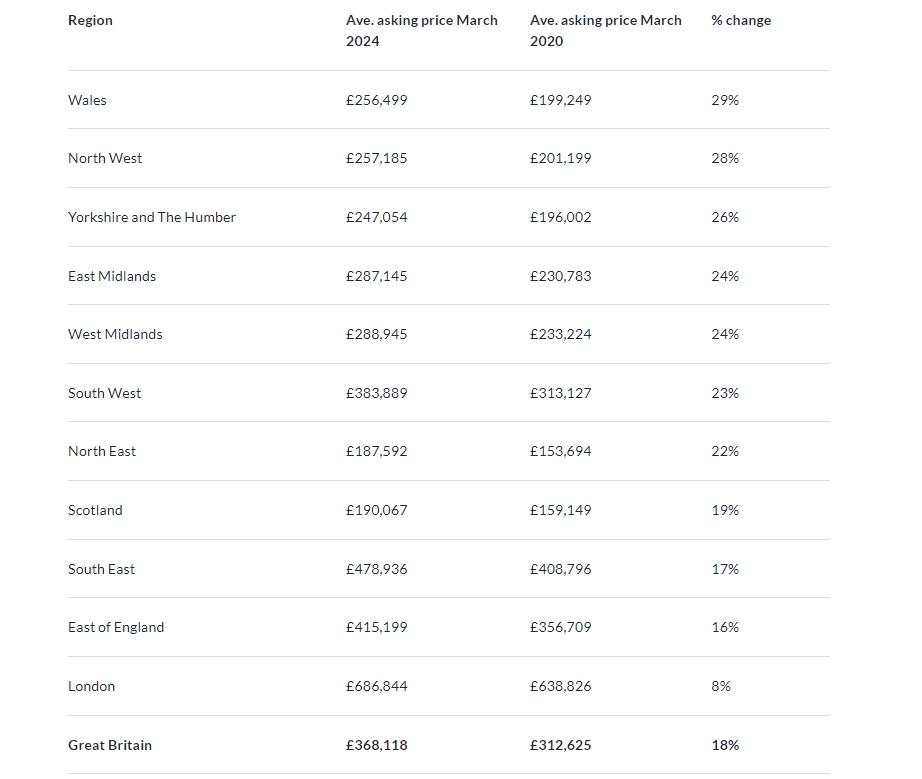
Task: Click Scotland's 2020 price £159,149
Action: click(561, 510)
